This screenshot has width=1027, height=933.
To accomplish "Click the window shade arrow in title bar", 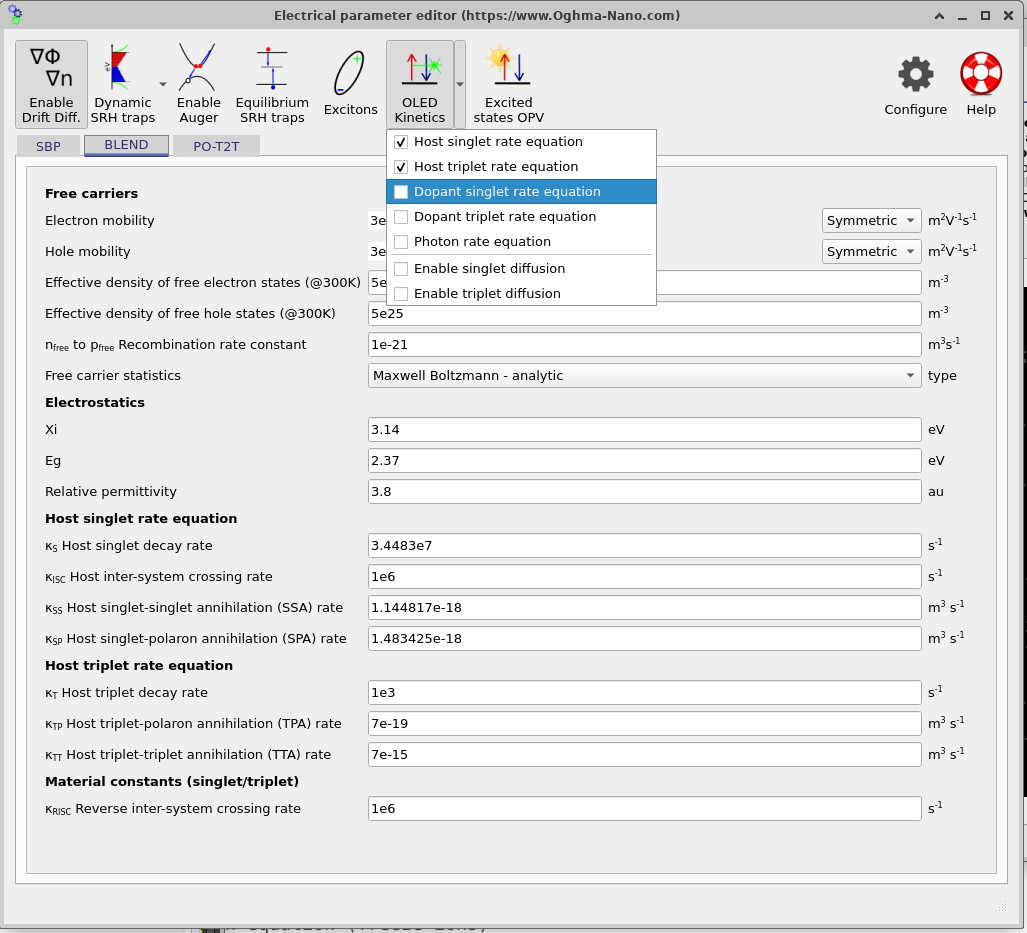I will [939, 16].
